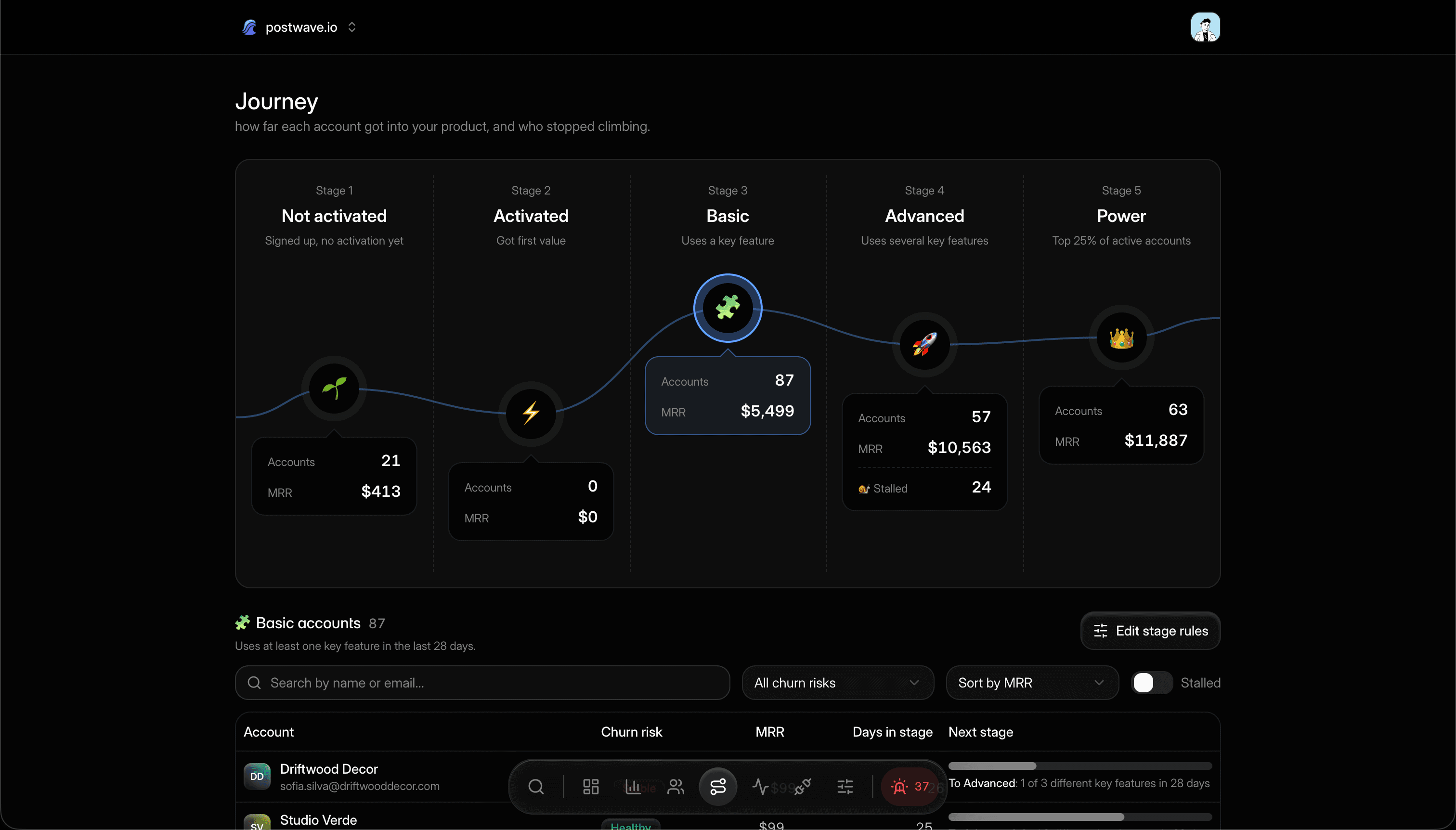Screen dimensions: 1456x830
Task: Click the sofia.silva@driftwooddecor.com email
Action: [360, 786]
